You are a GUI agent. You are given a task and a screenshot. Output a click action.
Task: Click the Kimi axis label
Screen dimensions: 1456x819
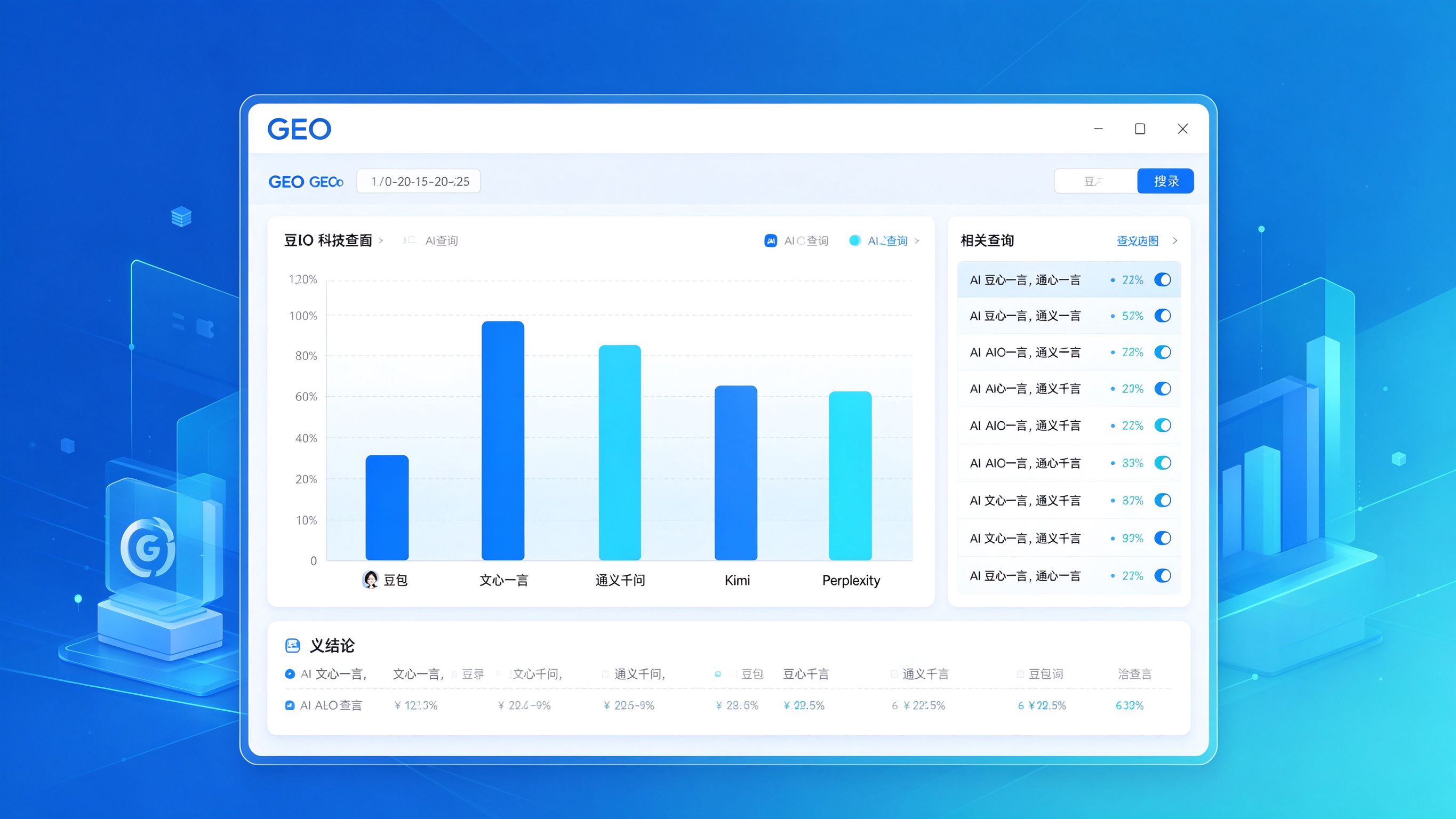[x=737, y=581]
